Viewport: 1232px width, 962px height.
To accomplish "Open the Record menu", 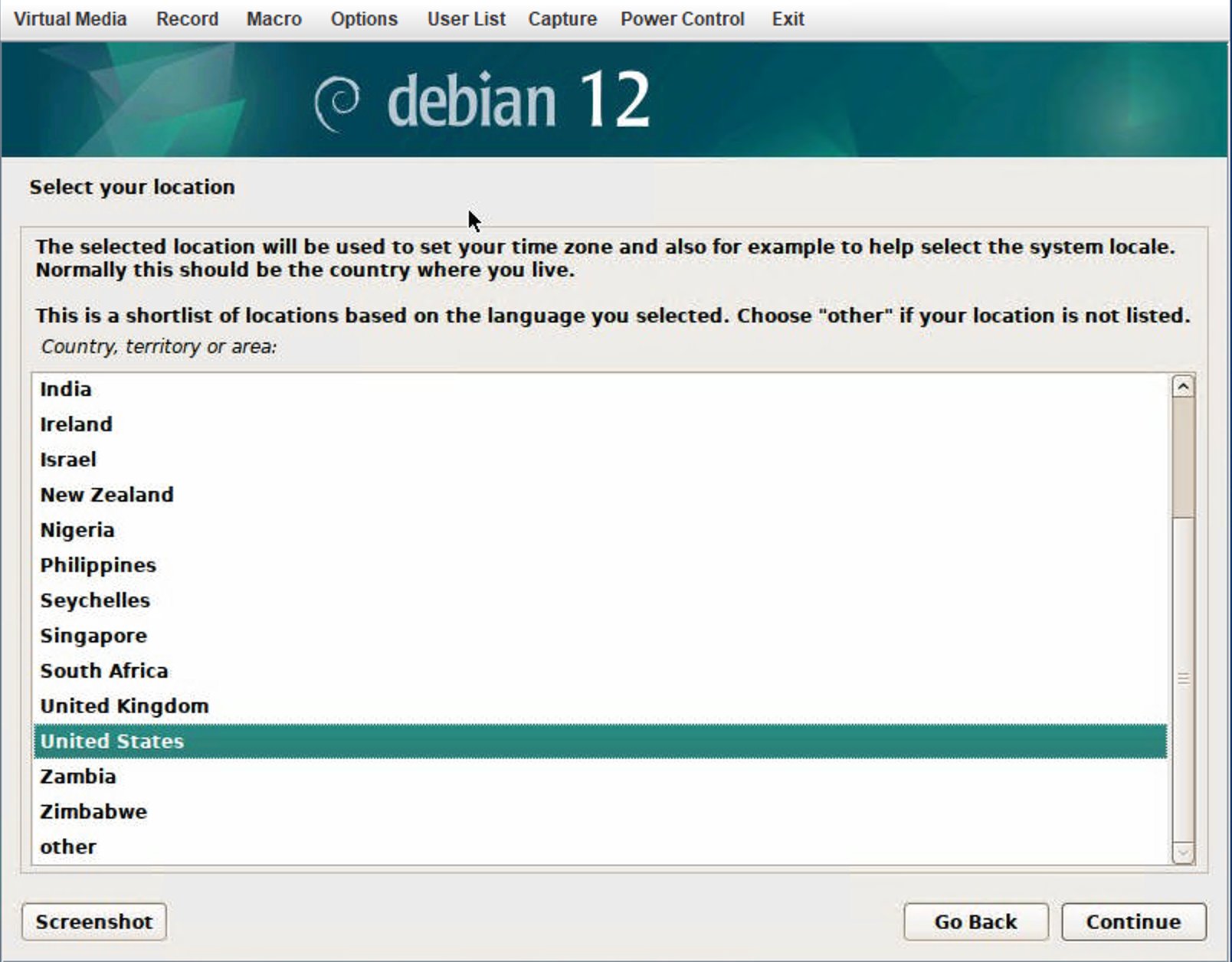I will pos(187,19).
